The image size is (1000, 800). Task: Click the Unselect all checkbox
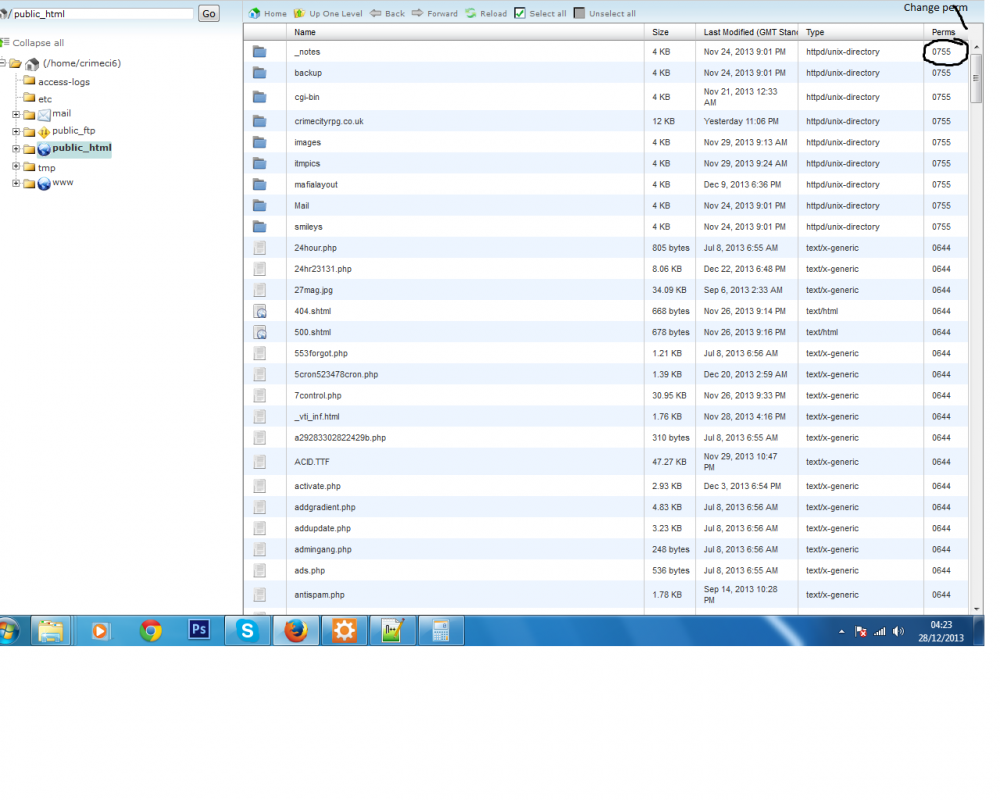click(580, 14)
